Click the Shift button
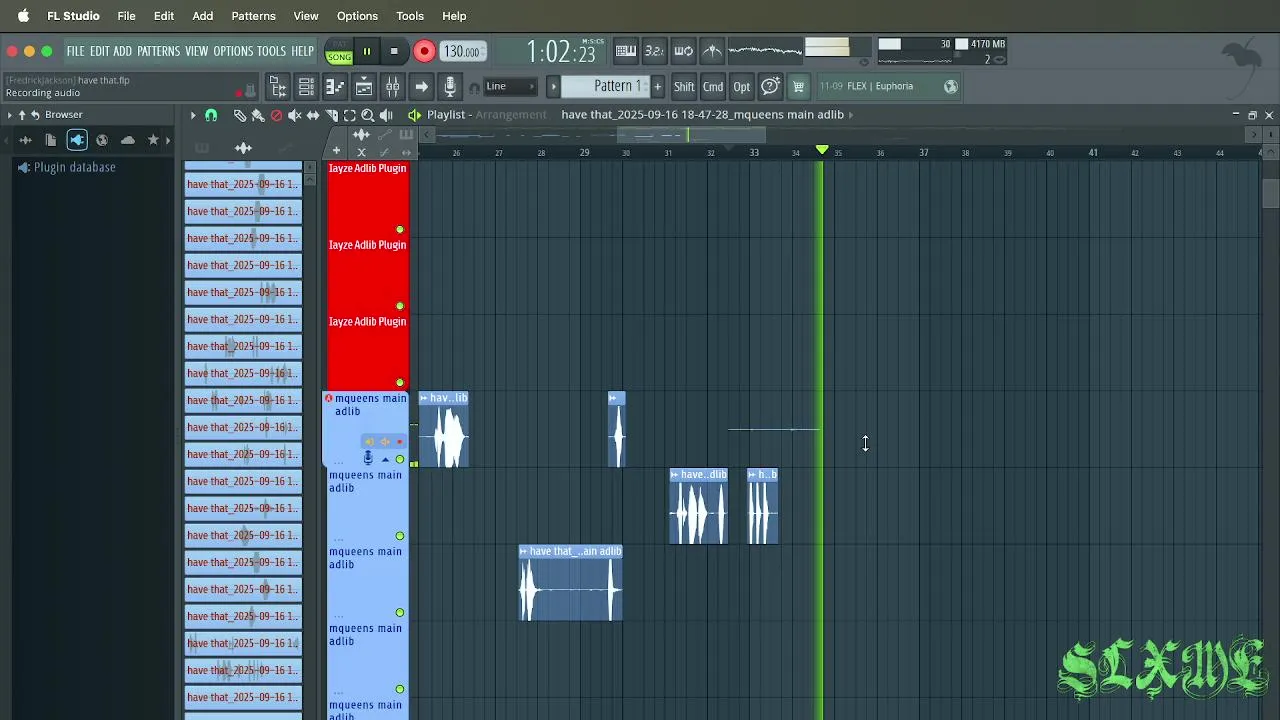The height and width of the screenshot is (720, 1280). 684,87
